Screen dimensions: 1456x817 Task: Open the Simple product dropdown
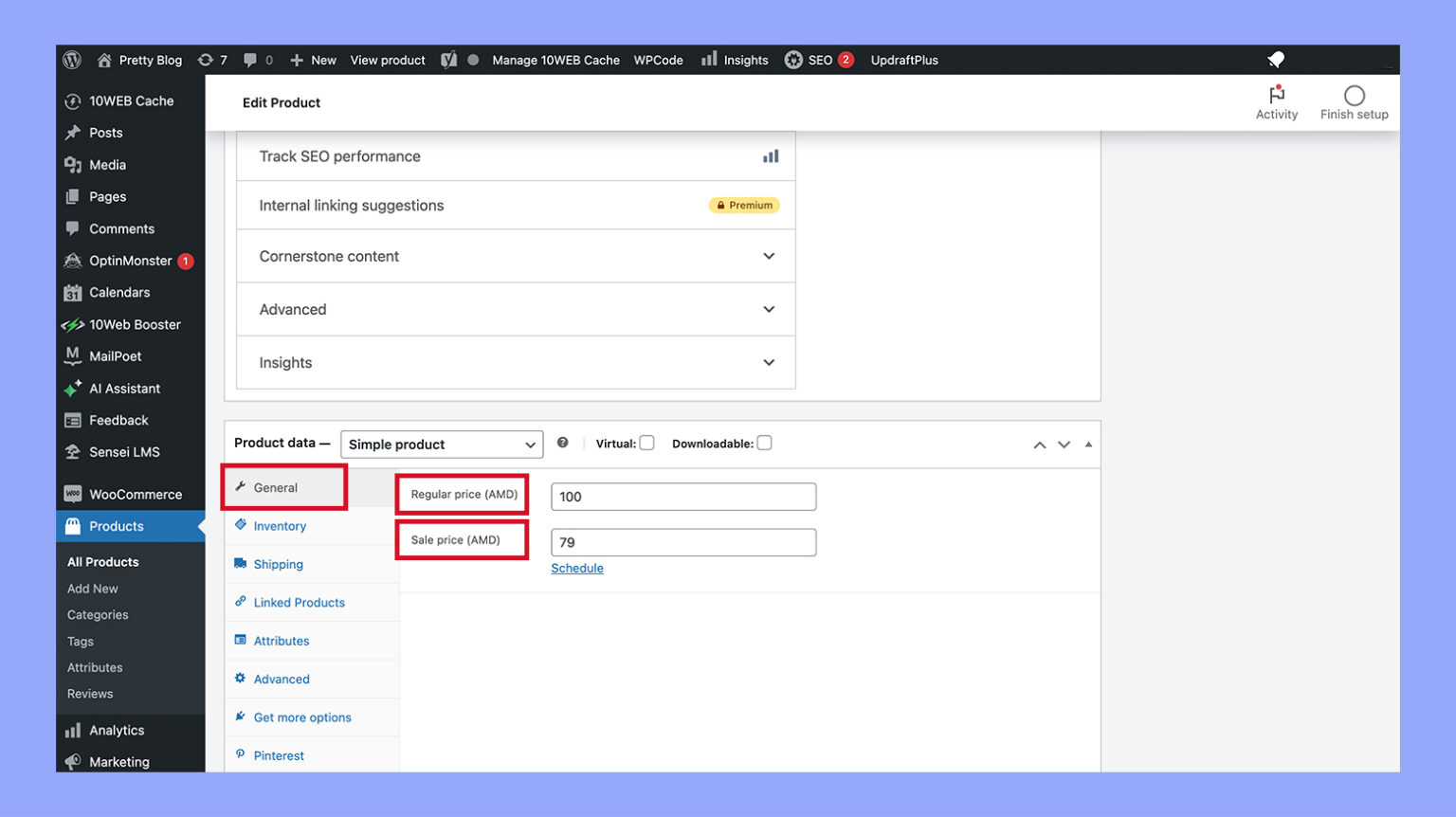441,444
